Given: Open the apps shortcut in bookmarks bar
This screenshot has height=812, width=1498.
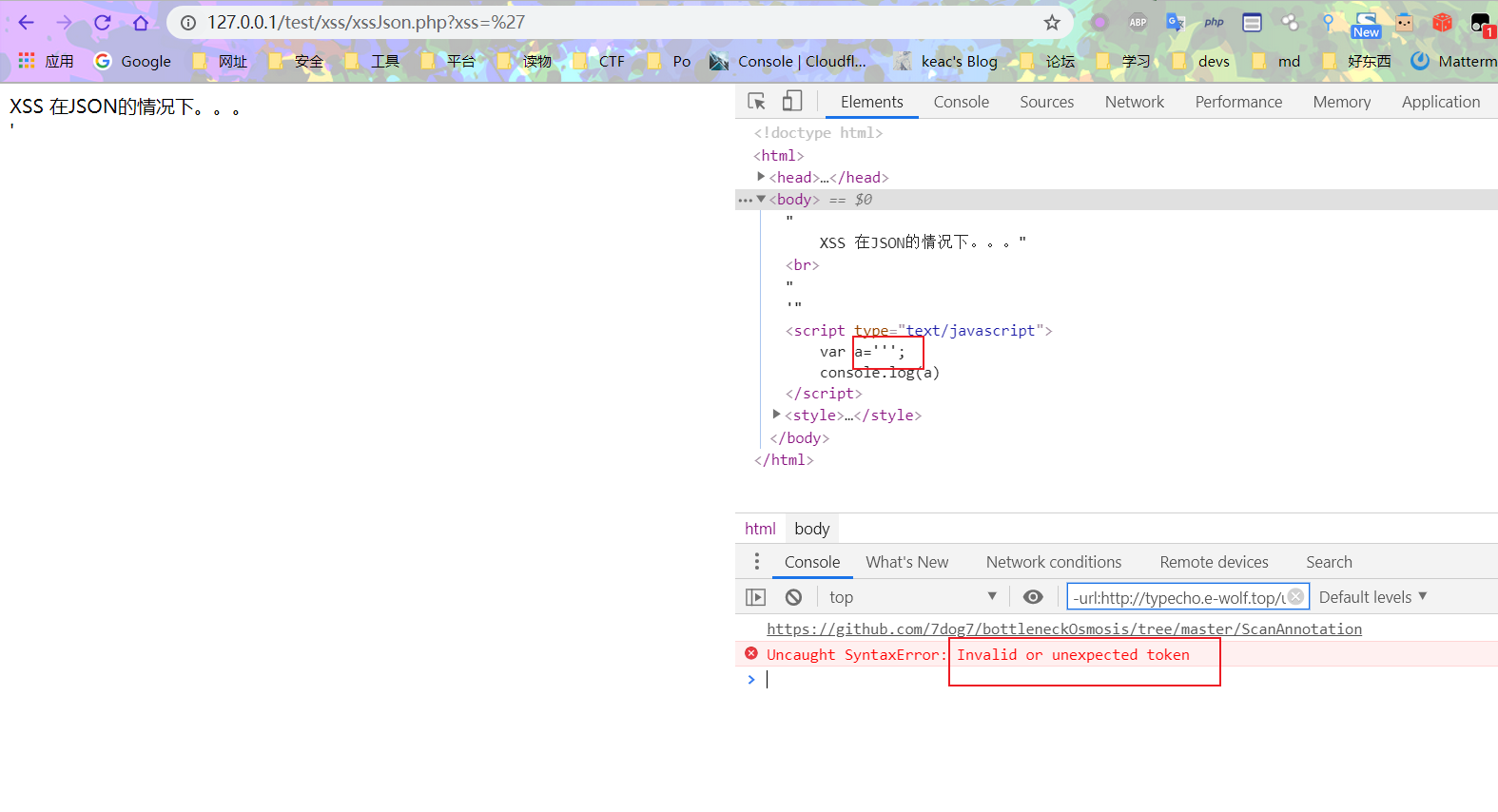Looking at the screenshot, I should coord(46,61).
